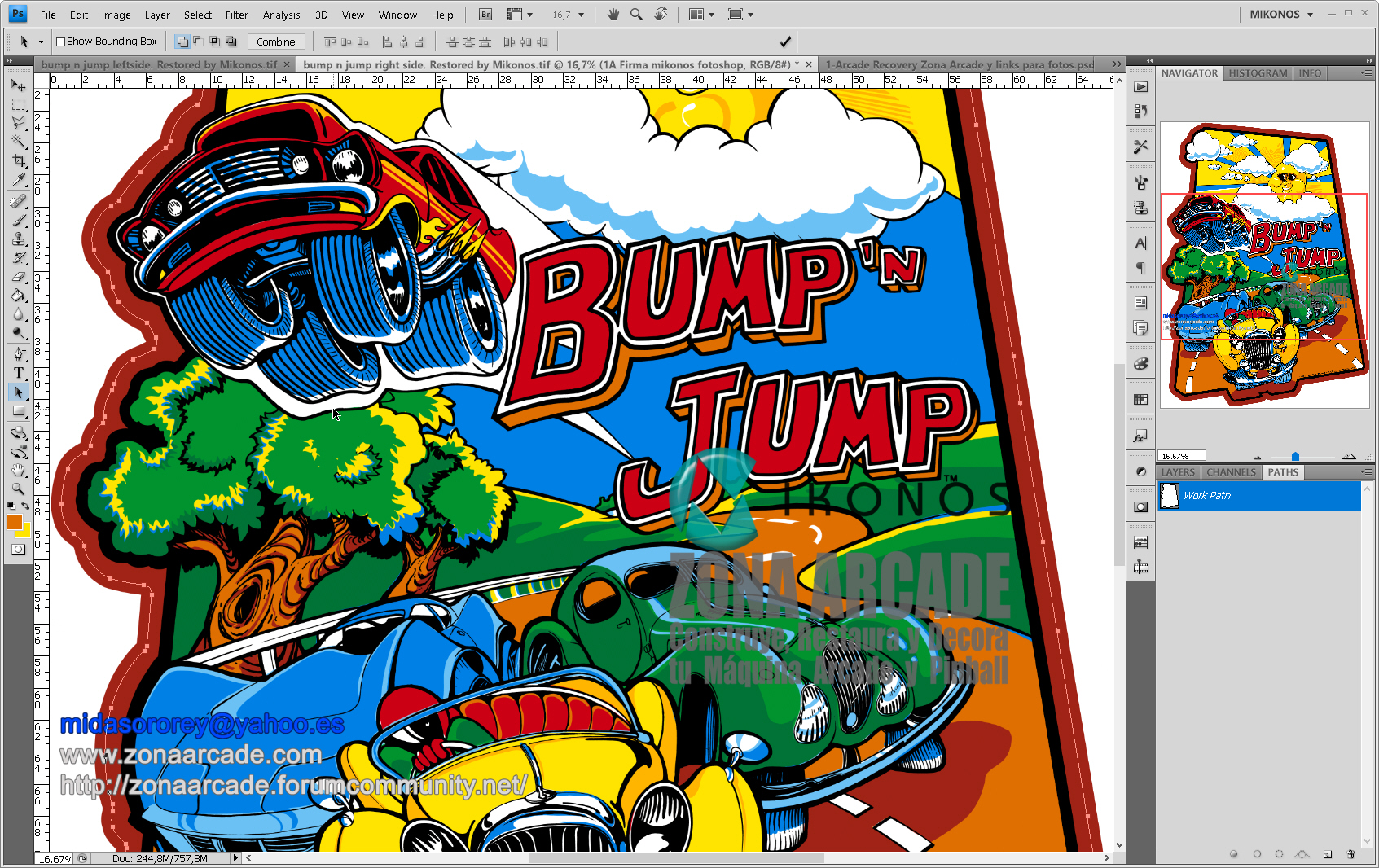The width and height of the screenshot is (1379, 868).
Task: Open the Layer Styles fx panel icon
Action: coord(1140,435)
